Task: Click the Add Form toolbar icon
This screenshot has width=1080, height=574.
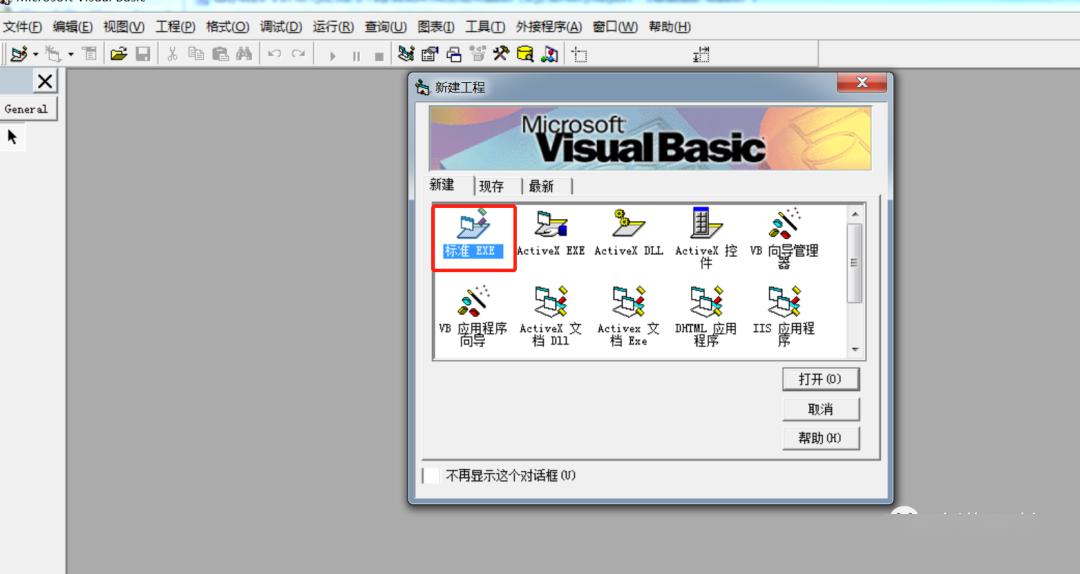Action: (x=53, y=54)
